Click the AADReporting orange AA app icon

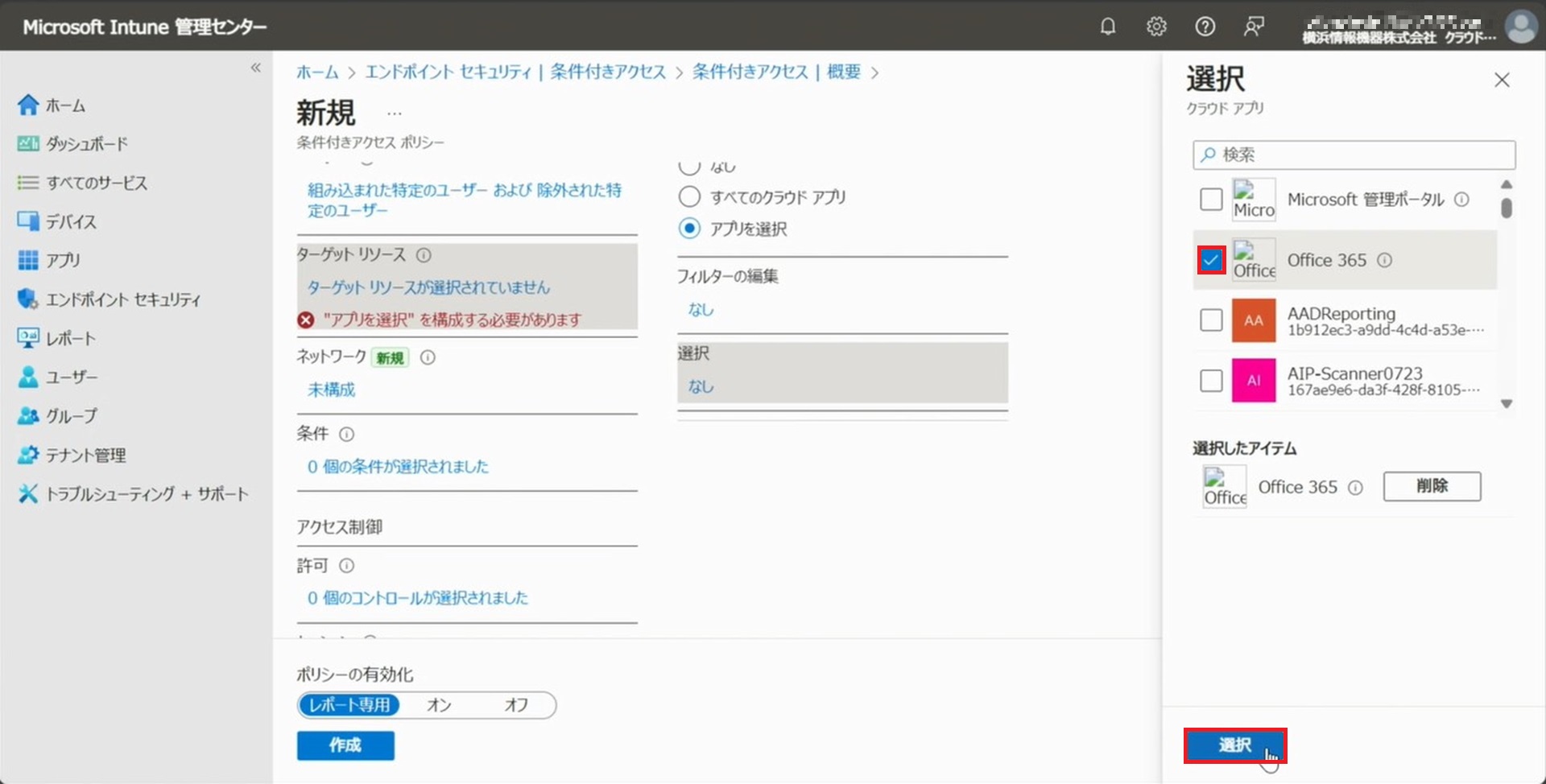[x=1254, y=320]
